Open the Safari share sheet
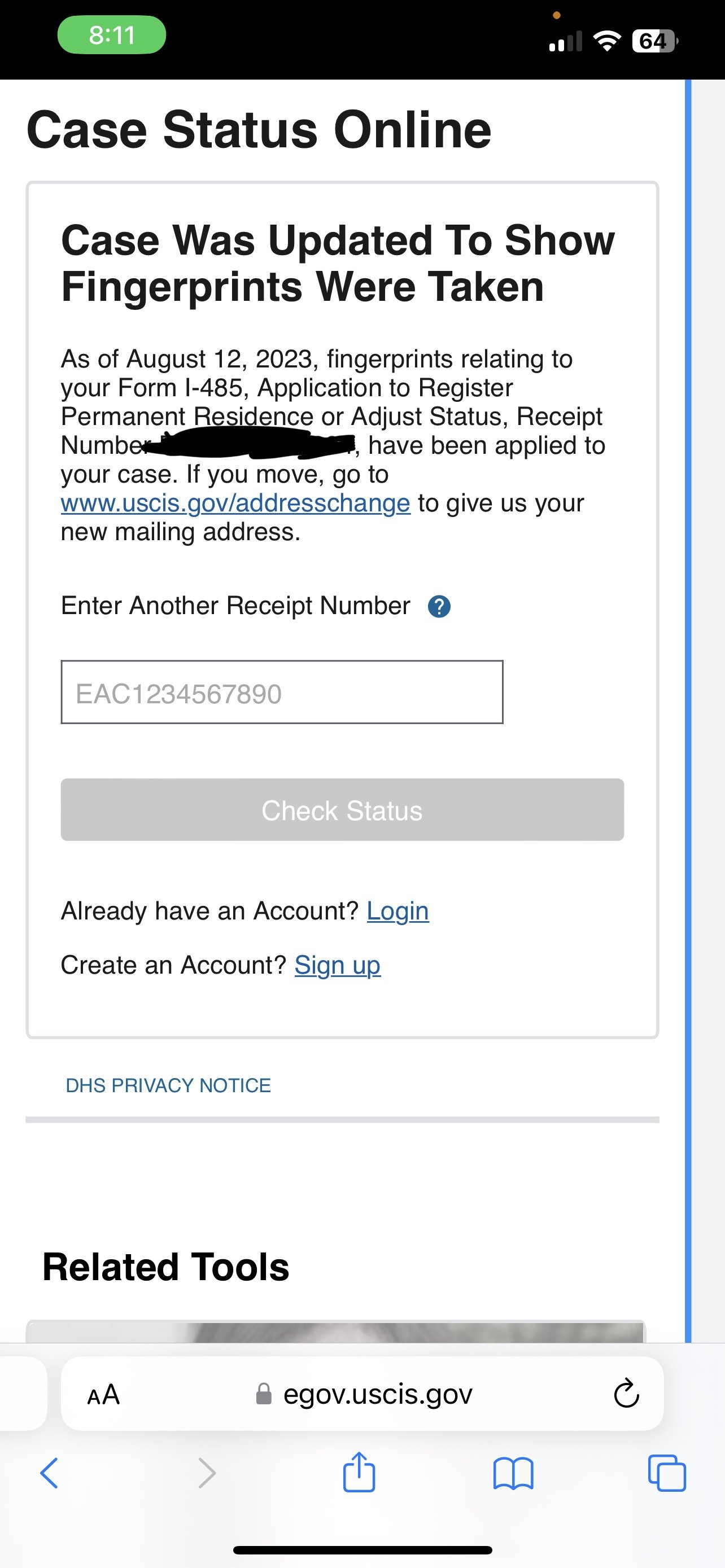This screenshot has height=1568, width=725. 359,1473
